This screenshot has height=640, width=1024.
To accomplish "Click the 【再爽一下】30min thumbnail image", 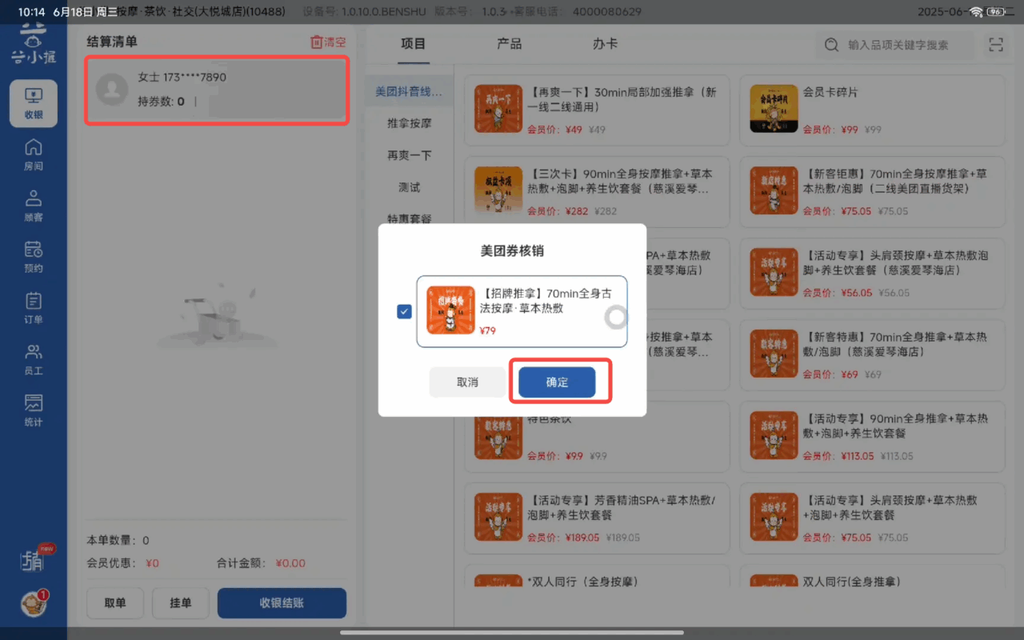I will pyautogui.click(x=498, y=108).
